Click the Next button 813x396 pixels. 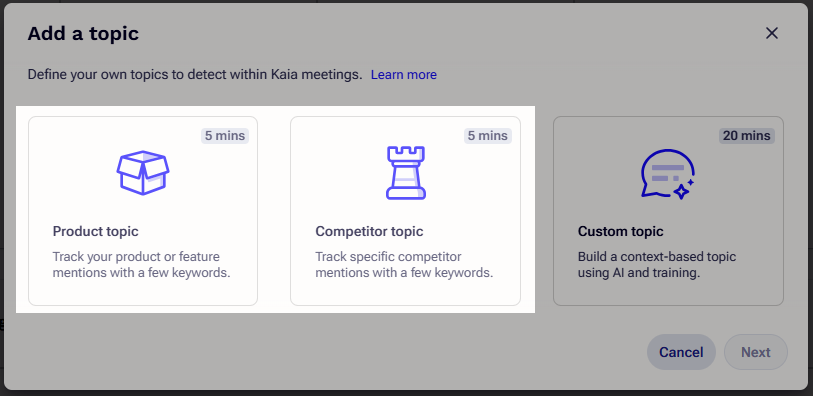coord(755,352)
